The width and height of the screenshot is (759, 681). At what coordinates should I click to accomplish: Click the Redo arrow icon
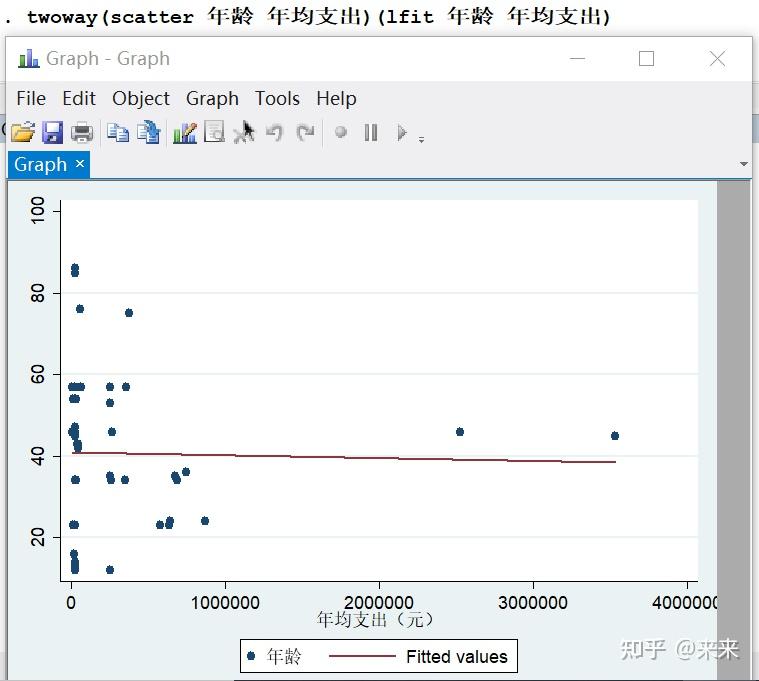coord(305,132)
